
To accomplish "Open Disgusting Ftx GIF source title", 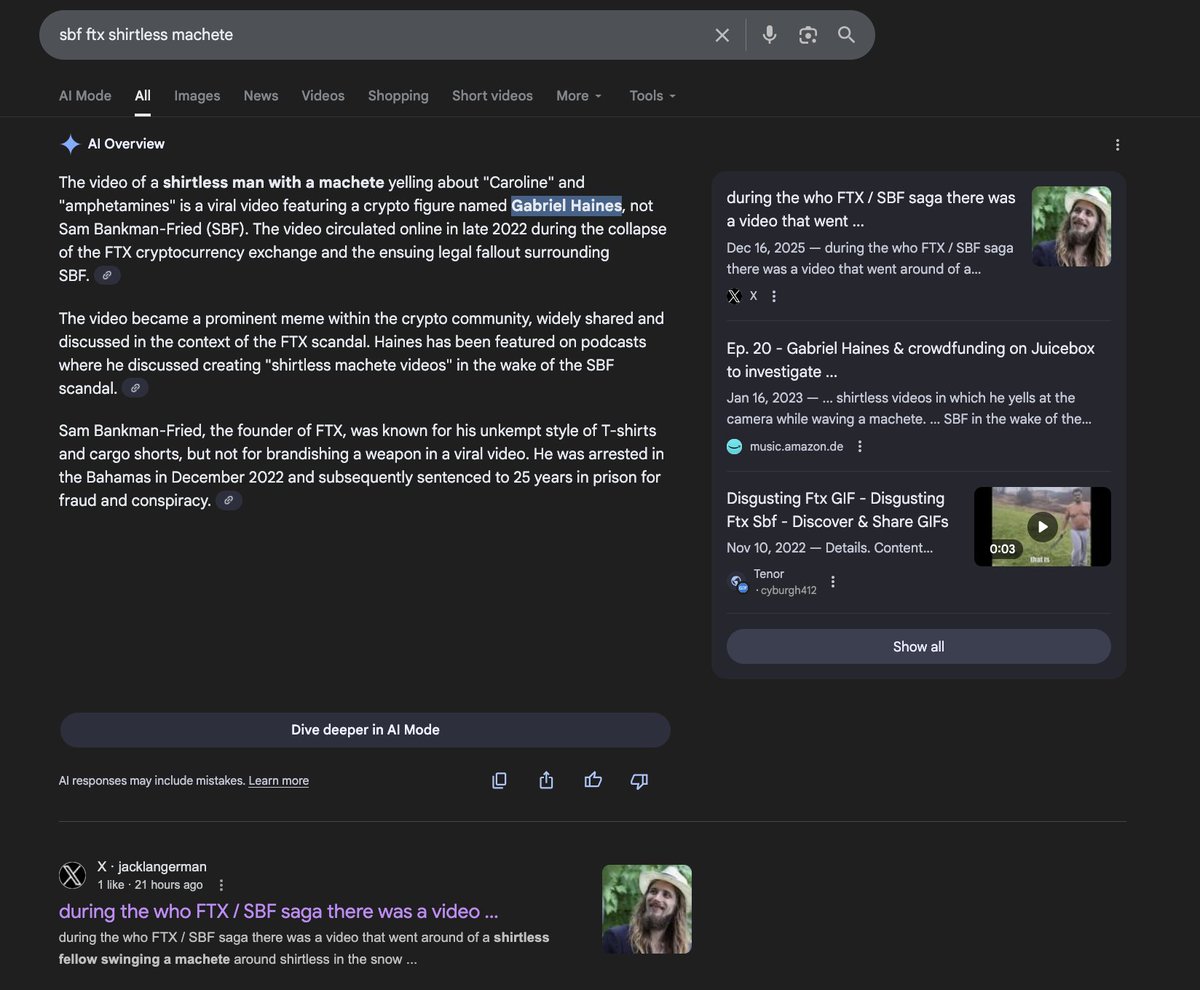I will [x=838, y=510].
